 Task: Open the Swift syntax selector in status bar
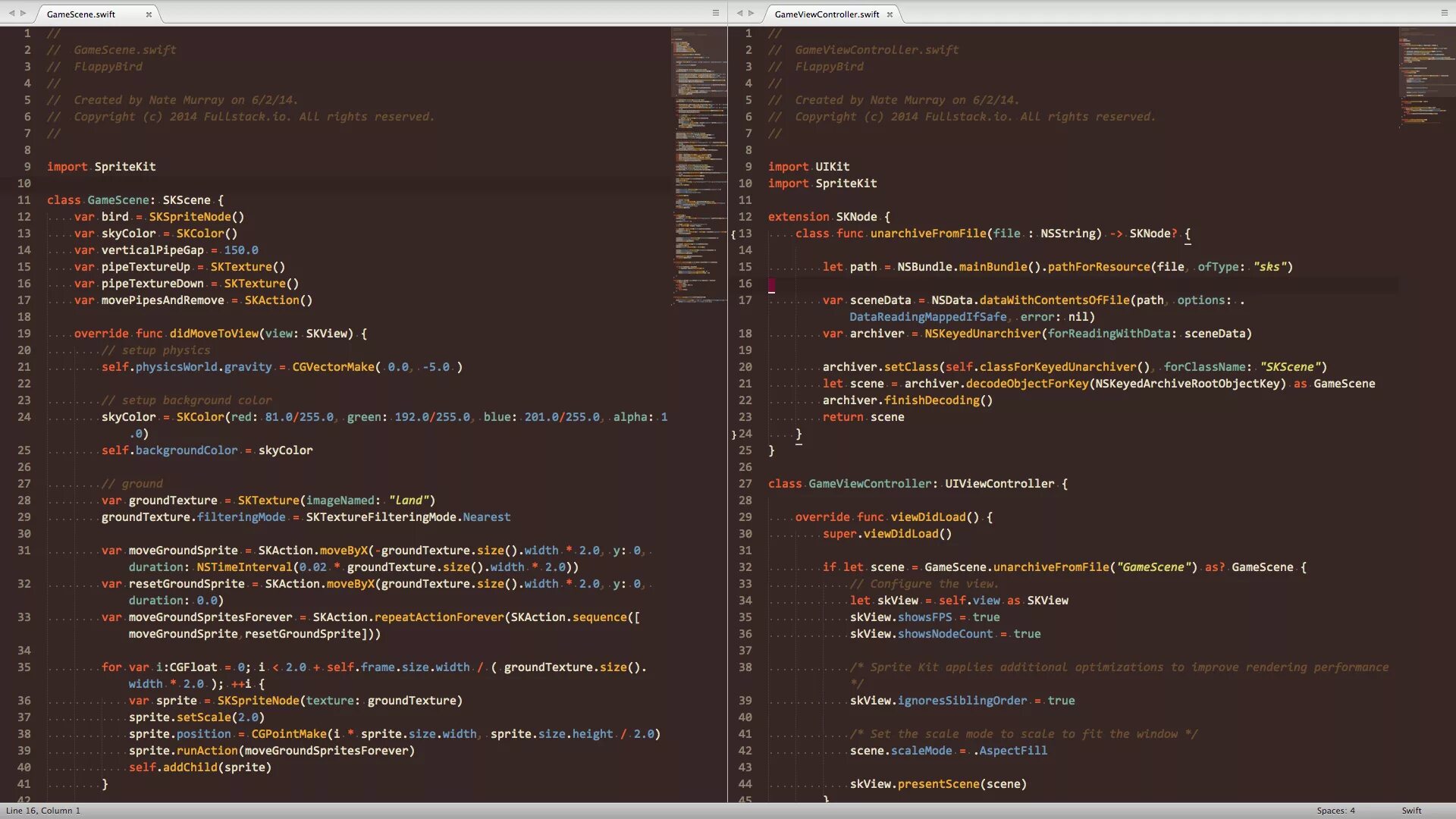(1411, 811)
